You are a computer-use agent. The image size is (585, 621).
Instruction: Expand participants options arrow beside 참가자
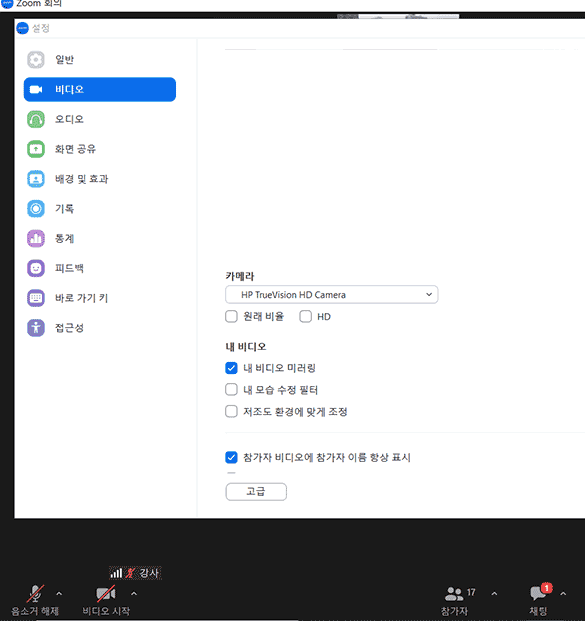494,594
